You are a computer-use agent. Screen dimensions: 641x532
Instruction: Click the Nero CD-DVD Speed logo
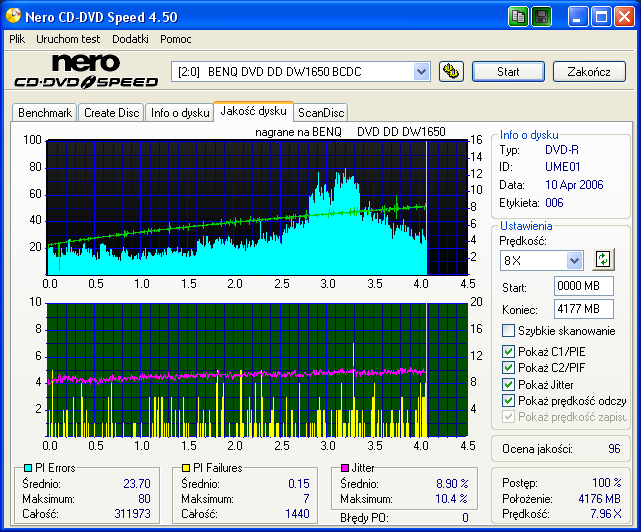click(x=86, y=71)
